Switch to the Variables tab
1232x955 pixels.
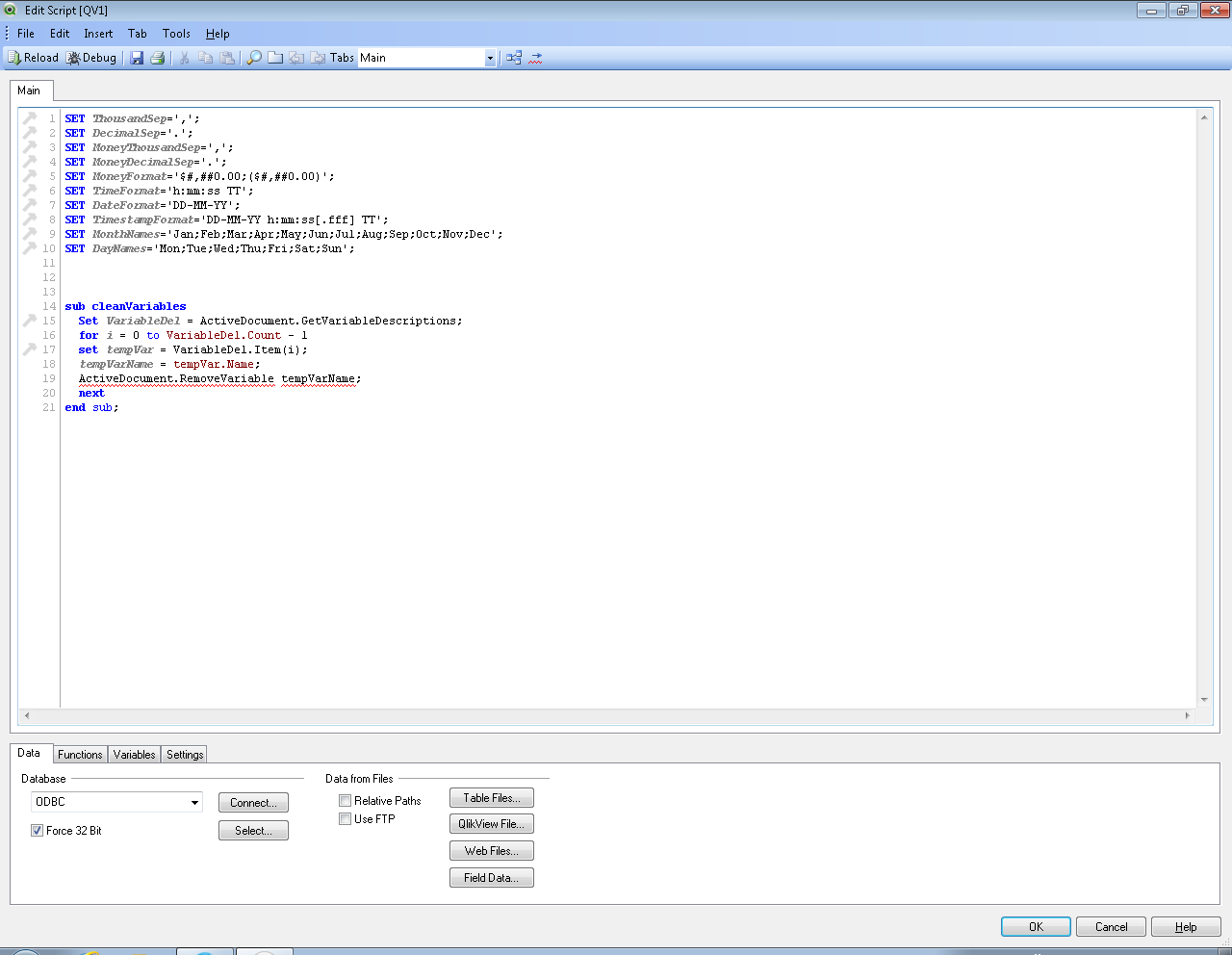click(x=135, y=755)
